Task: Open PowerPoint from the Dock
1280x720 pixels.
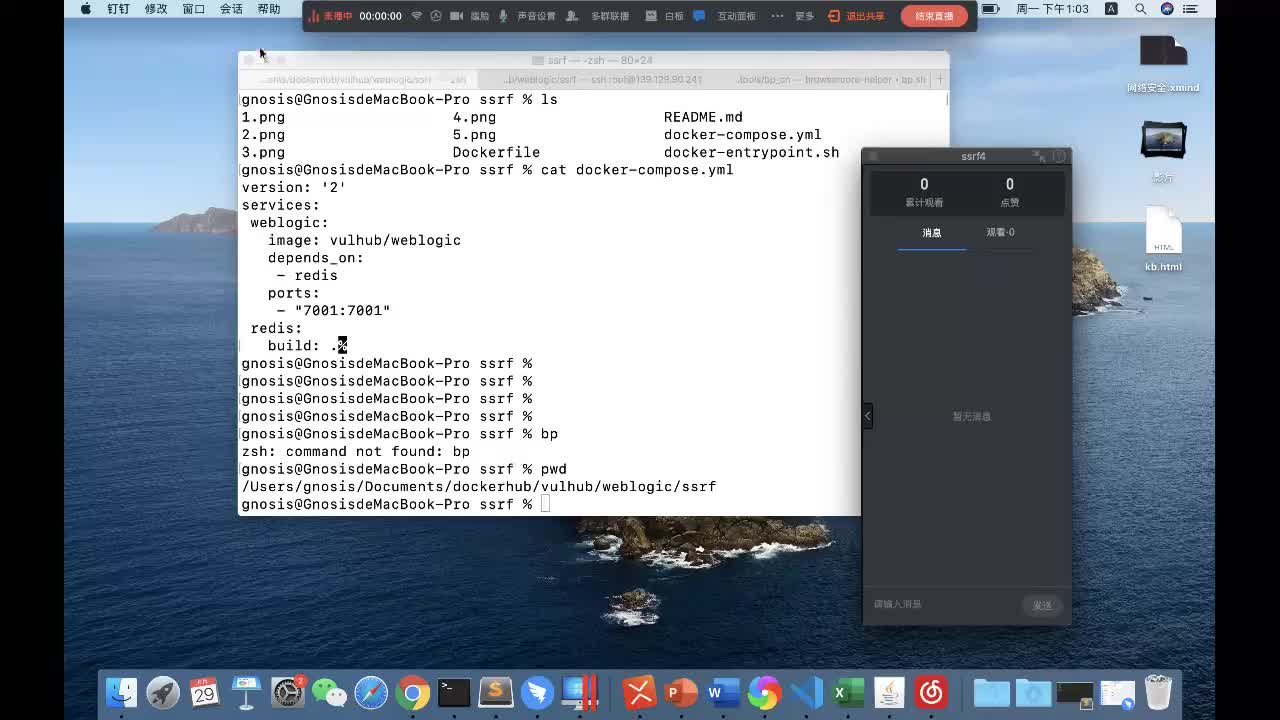Action: (681, 692)
